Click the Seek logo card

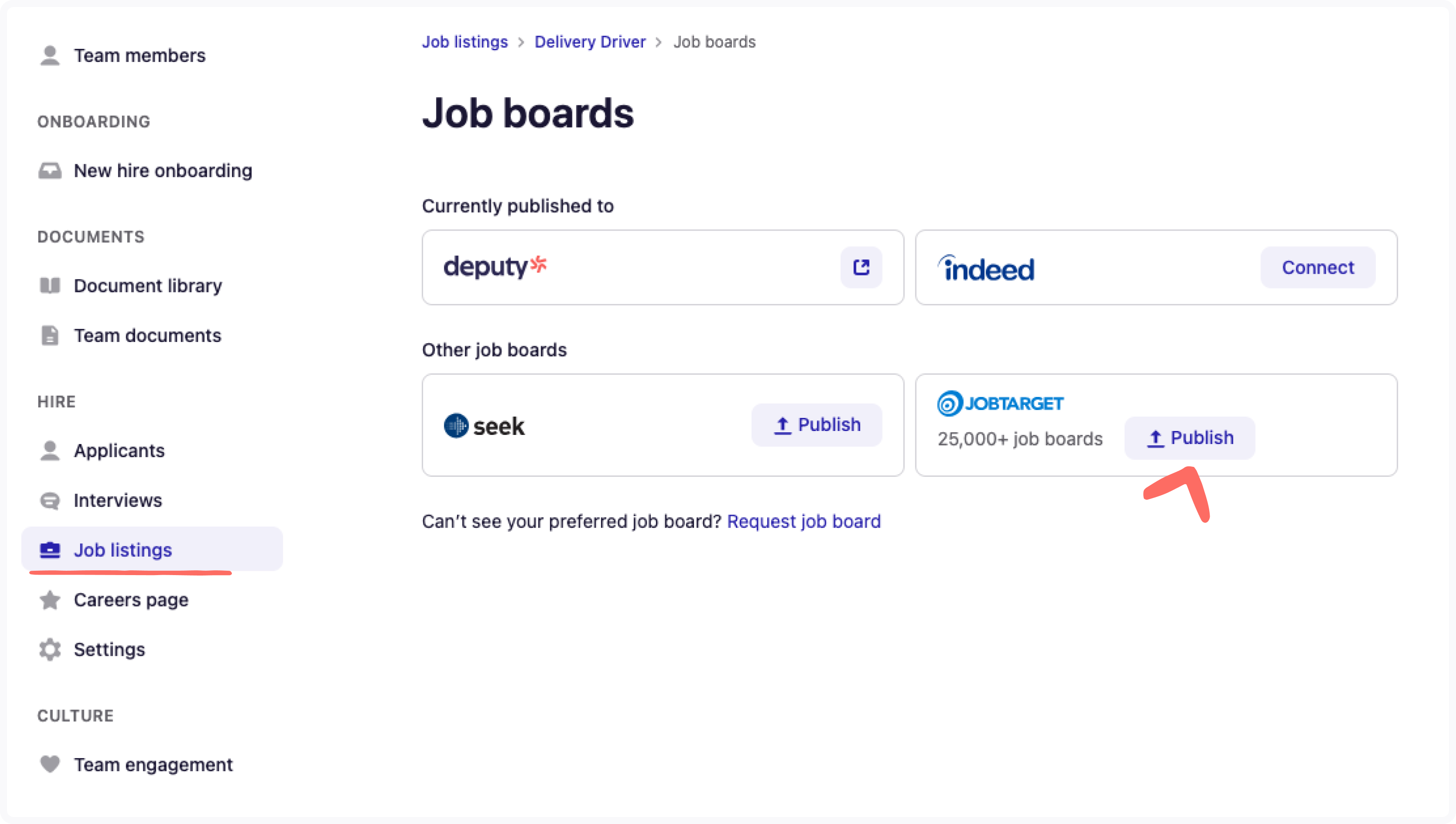662,424
